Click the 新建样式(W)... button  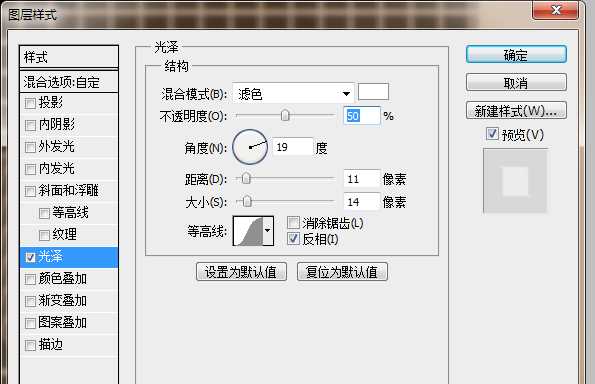516,110
